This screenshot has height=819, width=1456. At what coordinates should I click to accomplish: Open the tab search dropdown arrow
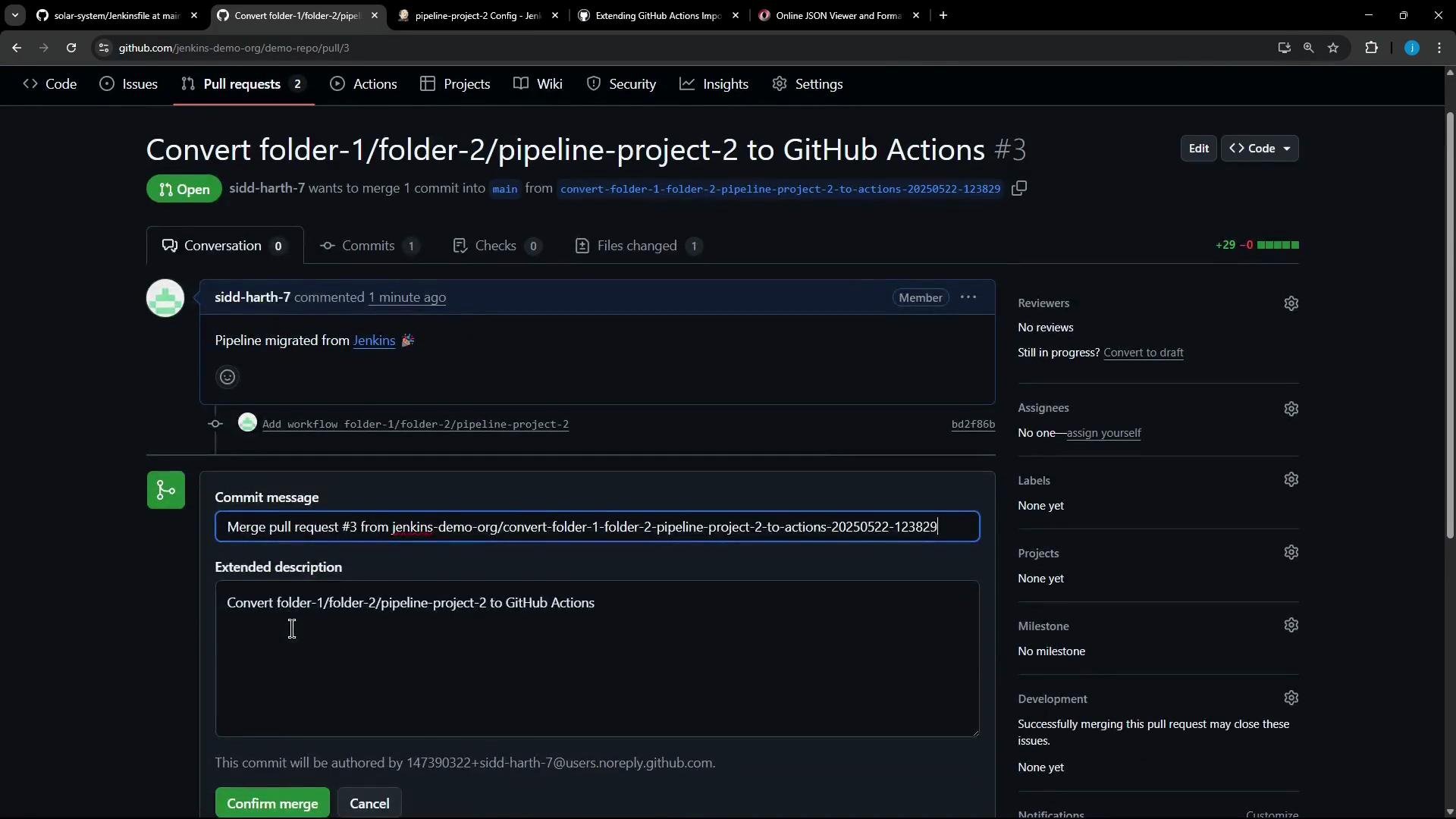pos(14,15)
